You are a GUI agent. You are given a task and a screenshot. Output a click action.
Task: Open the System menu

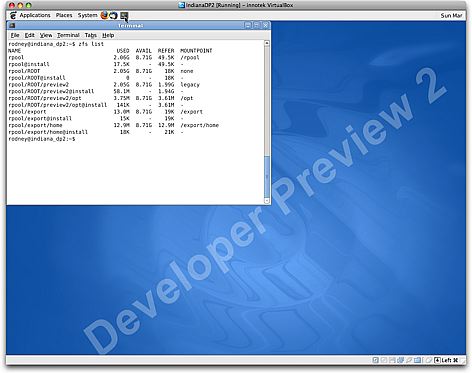tap(87, 15)
